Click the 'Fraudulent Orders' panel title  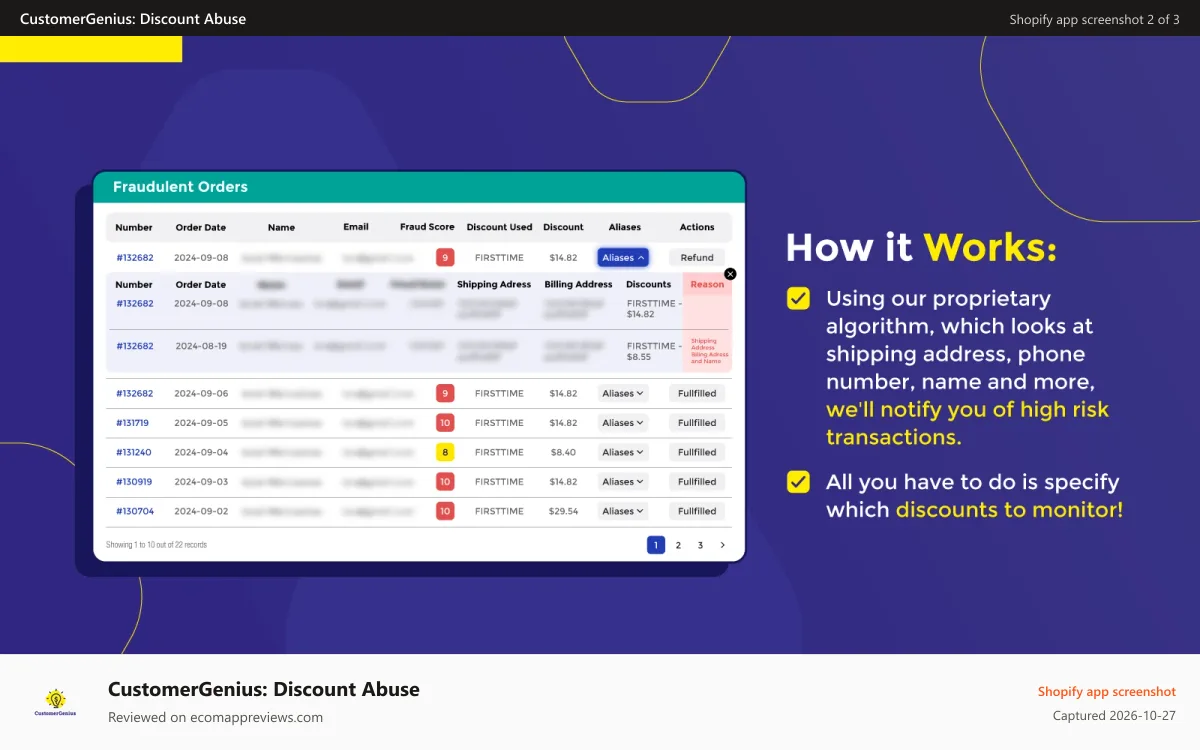pyautogui.click(x=180, y=187)
